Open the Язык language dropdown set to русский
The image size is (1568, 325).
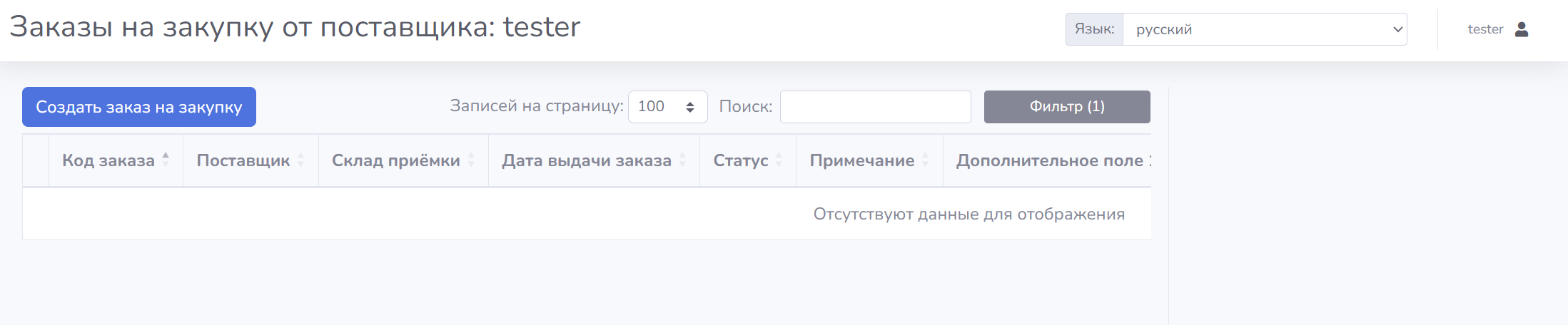[x=1265, y=29]
